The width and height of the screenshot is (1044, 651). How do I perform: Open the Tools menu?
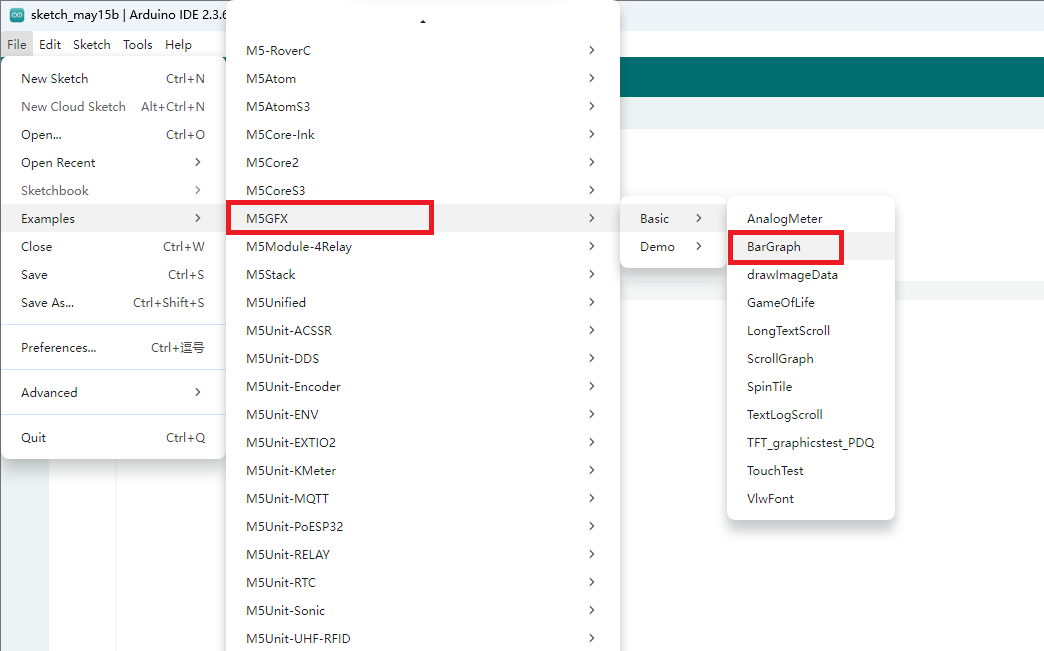138,45
